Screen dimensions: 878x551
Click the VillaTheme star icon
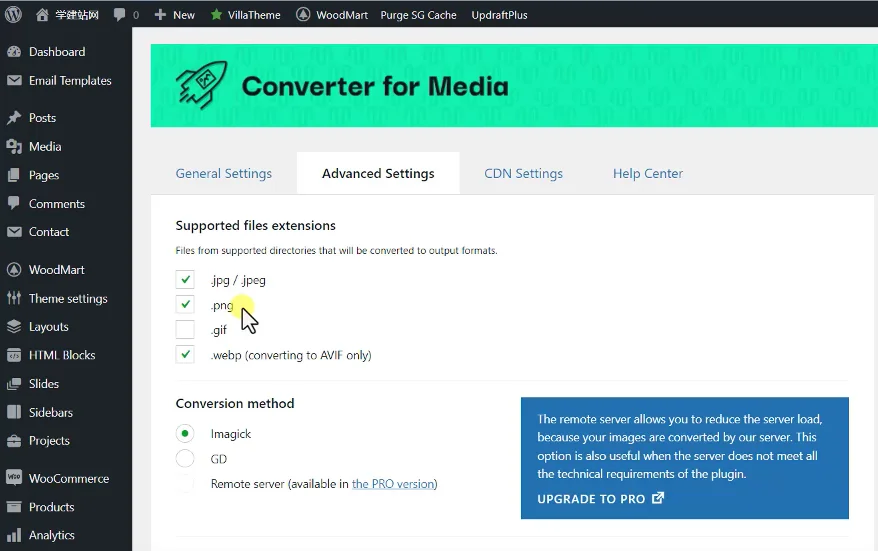click(x=216, y=15)
